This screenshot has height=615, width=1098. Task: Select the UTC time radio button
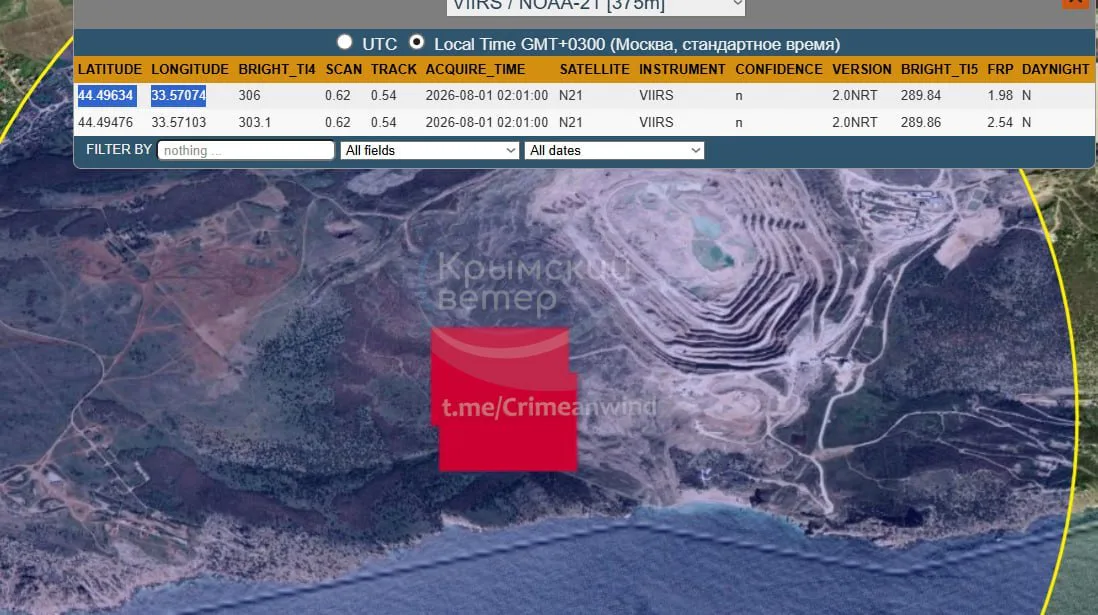(344, 43)
